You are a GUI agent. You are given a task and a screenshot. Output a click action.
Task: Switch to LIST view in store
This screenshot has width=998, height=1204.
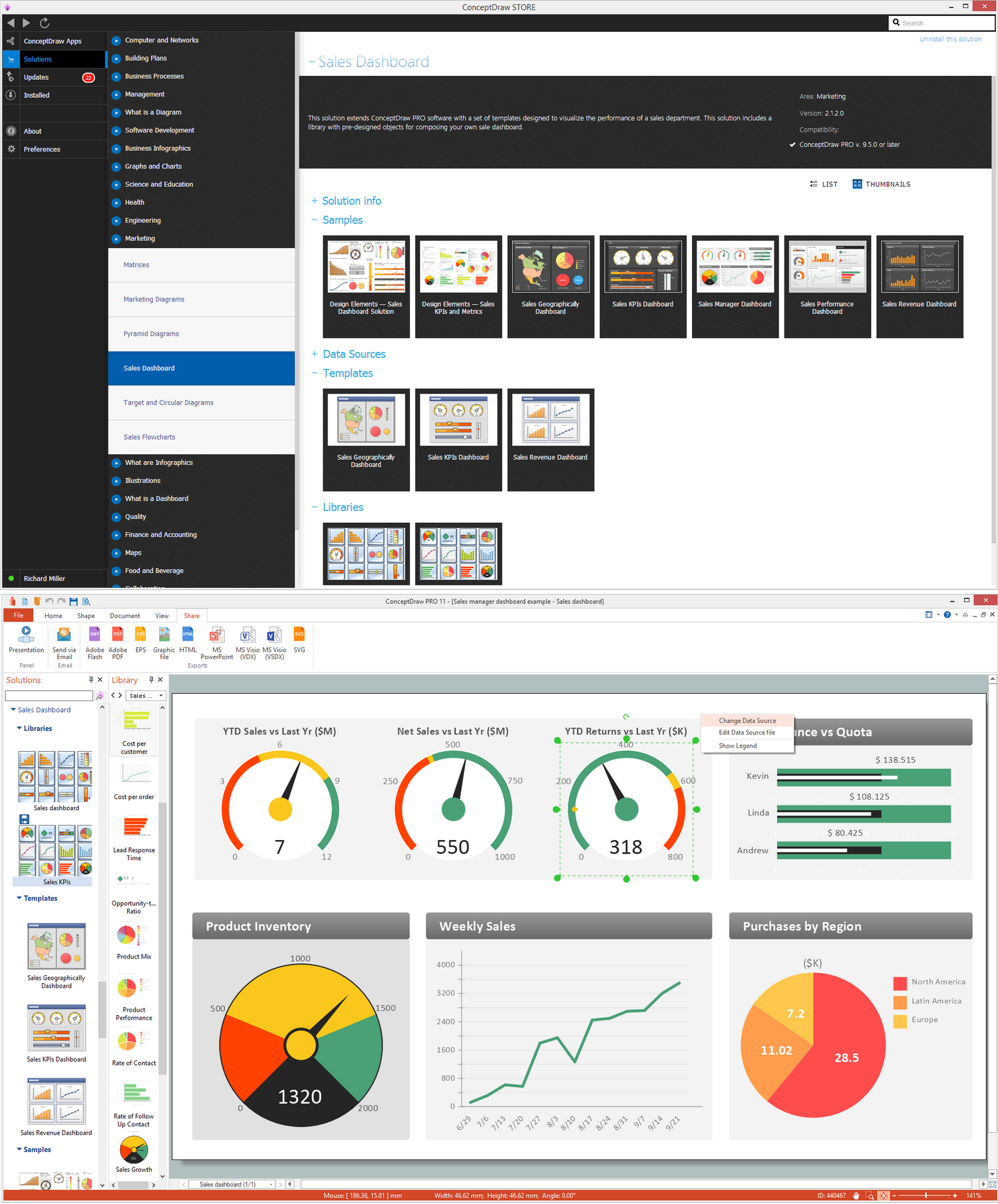click(824, 184)
